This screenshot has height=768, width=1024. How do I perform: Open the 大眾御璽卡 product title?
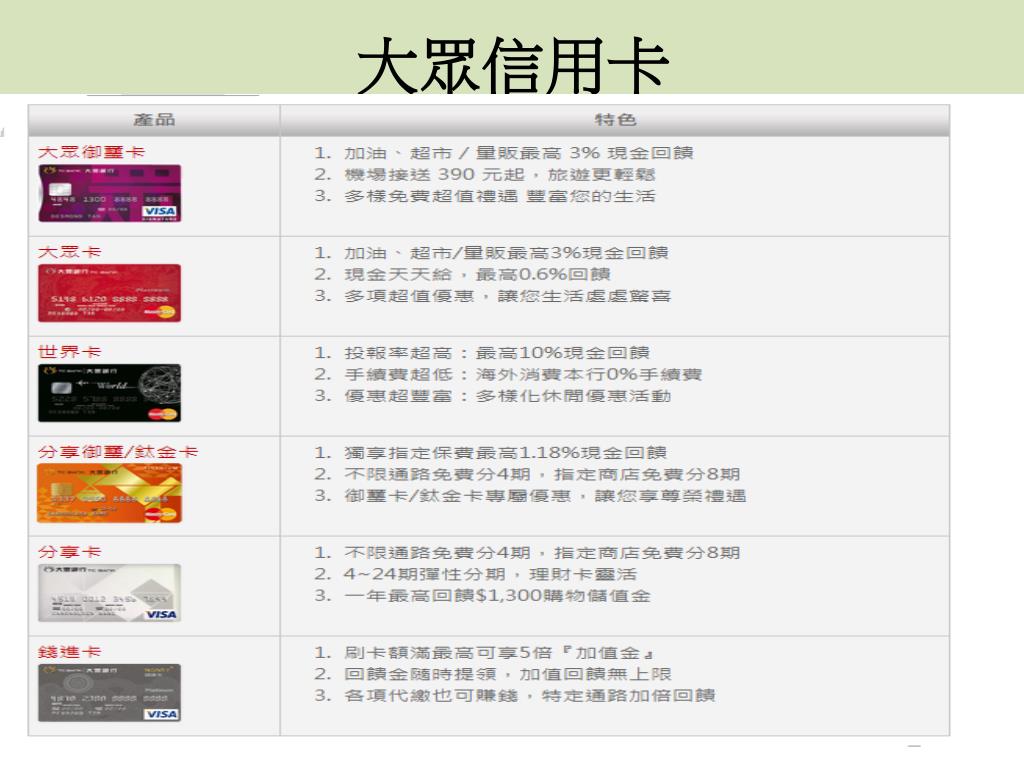coord(91,152)
